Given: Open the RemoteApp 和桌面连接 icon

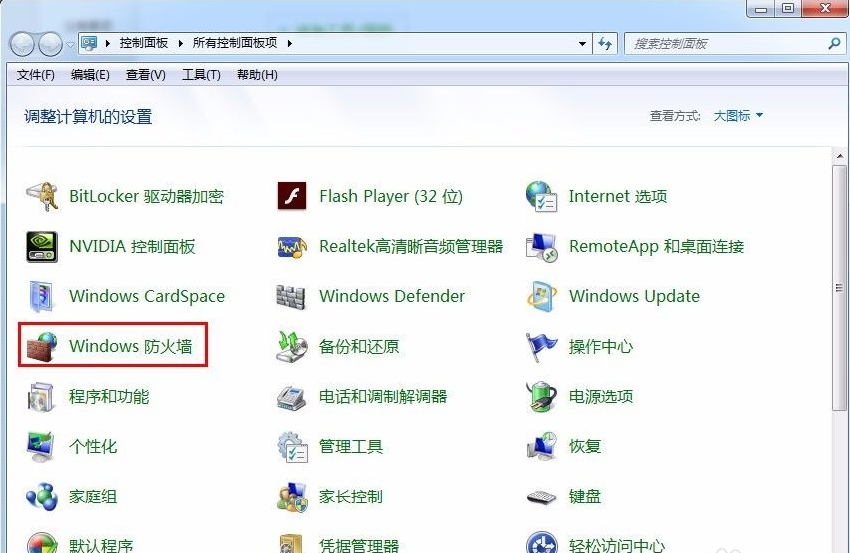Looking at the screenshot, I should pos(541,247).
